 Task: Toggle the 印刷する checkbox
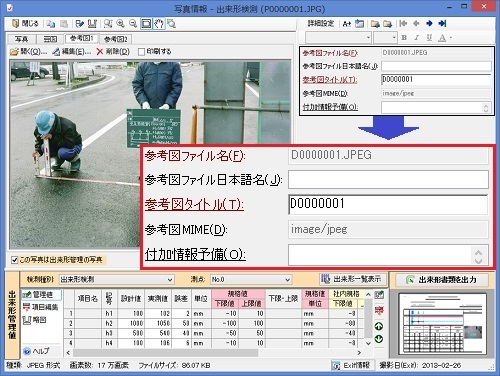(141, 52)
